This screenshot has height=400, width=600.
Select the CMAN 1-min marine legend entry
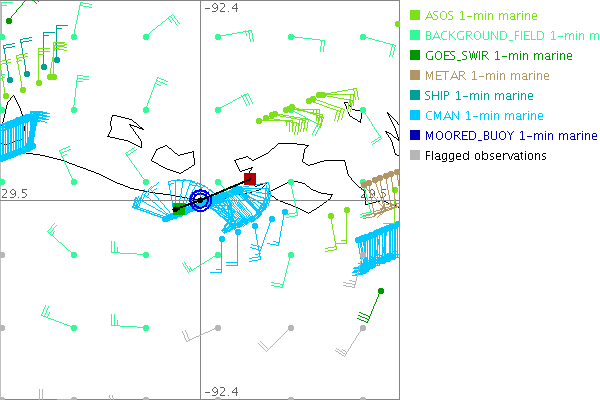484,116
